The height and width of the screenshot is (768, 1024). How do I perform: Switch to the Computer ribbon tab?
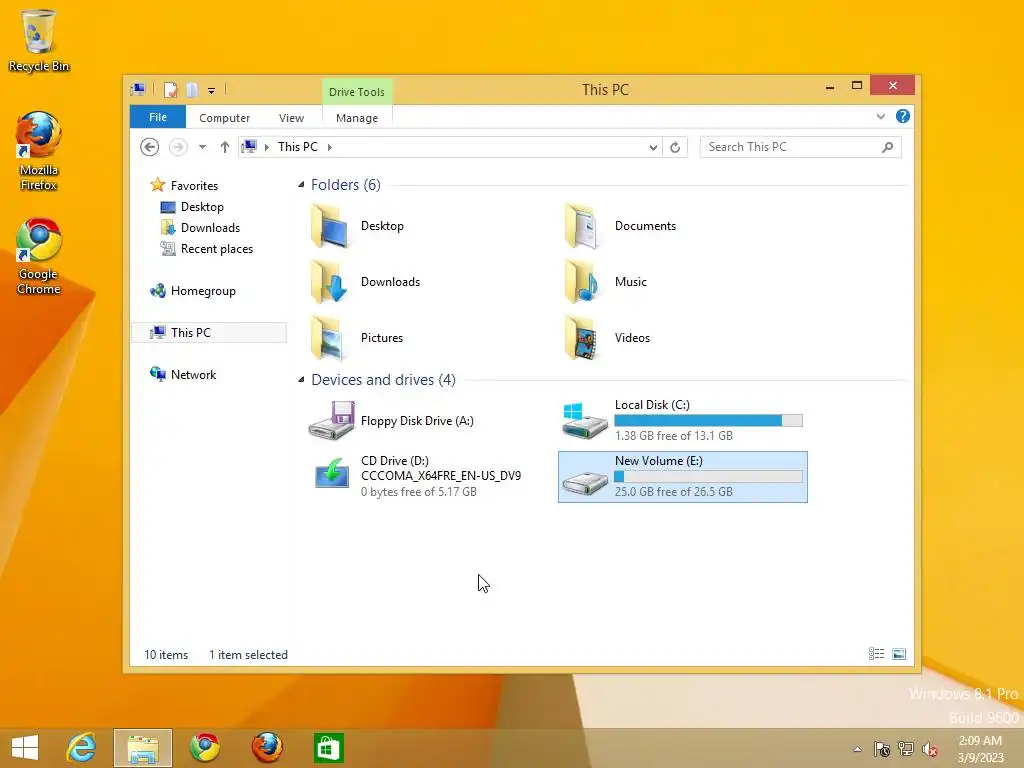pyautogui.click(x=225, y=118)
